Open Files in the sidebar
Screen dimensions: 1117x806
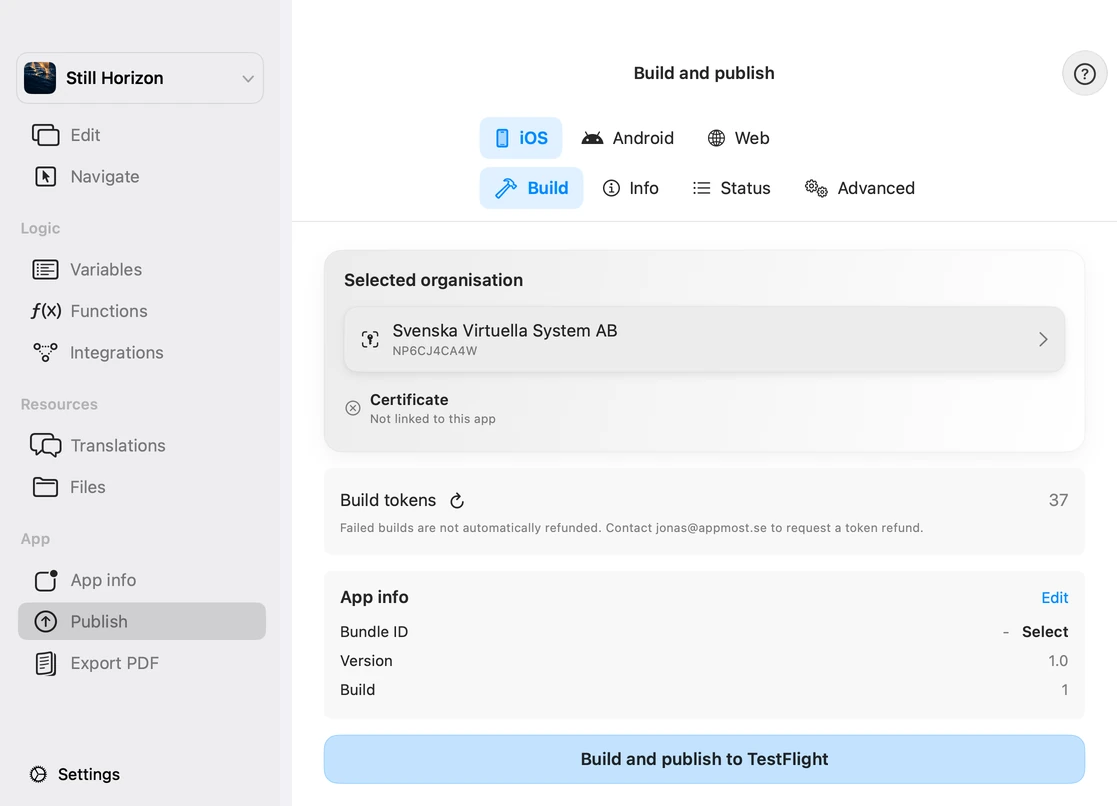coord(142,487)
